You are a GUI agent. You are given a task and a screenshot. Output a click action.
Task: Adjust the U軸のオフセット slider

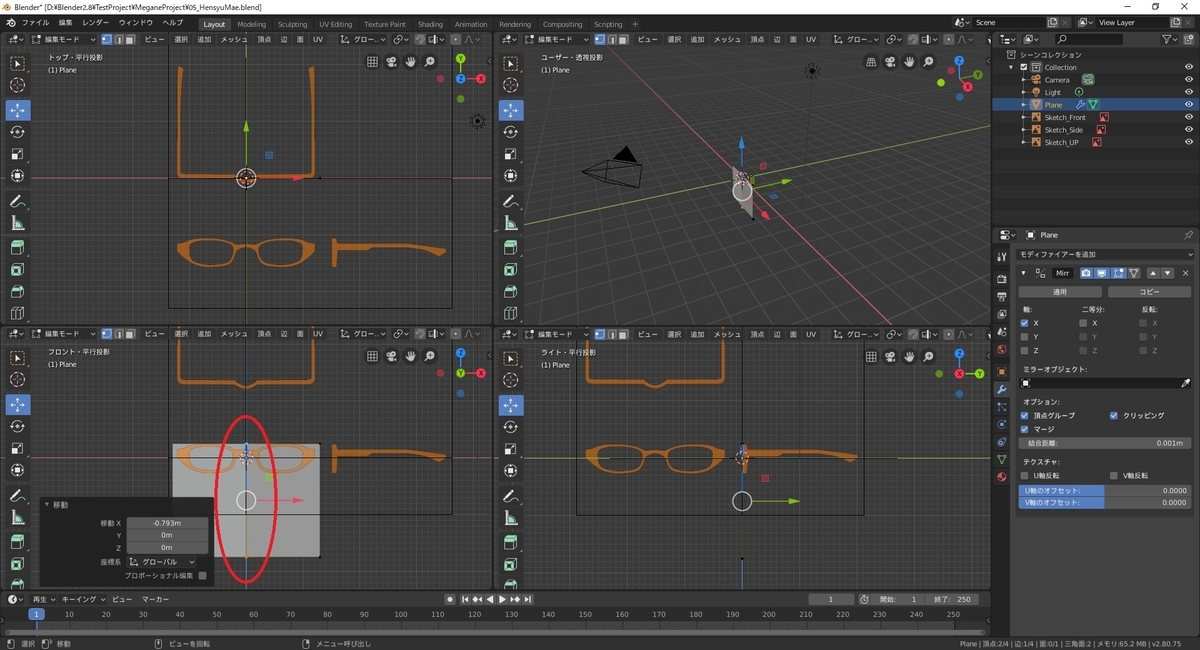pos(1104,491)
